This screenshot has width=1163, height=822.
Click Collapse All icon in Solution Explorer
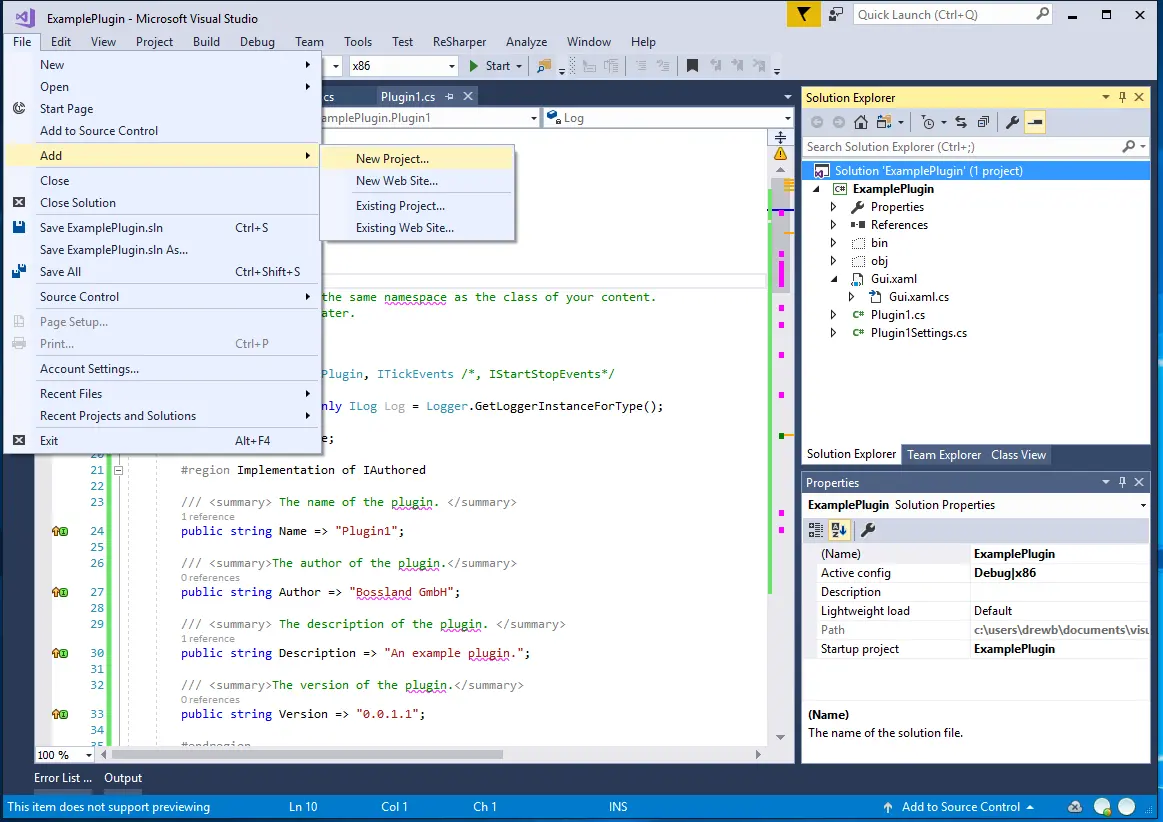(x=984, y=122)
